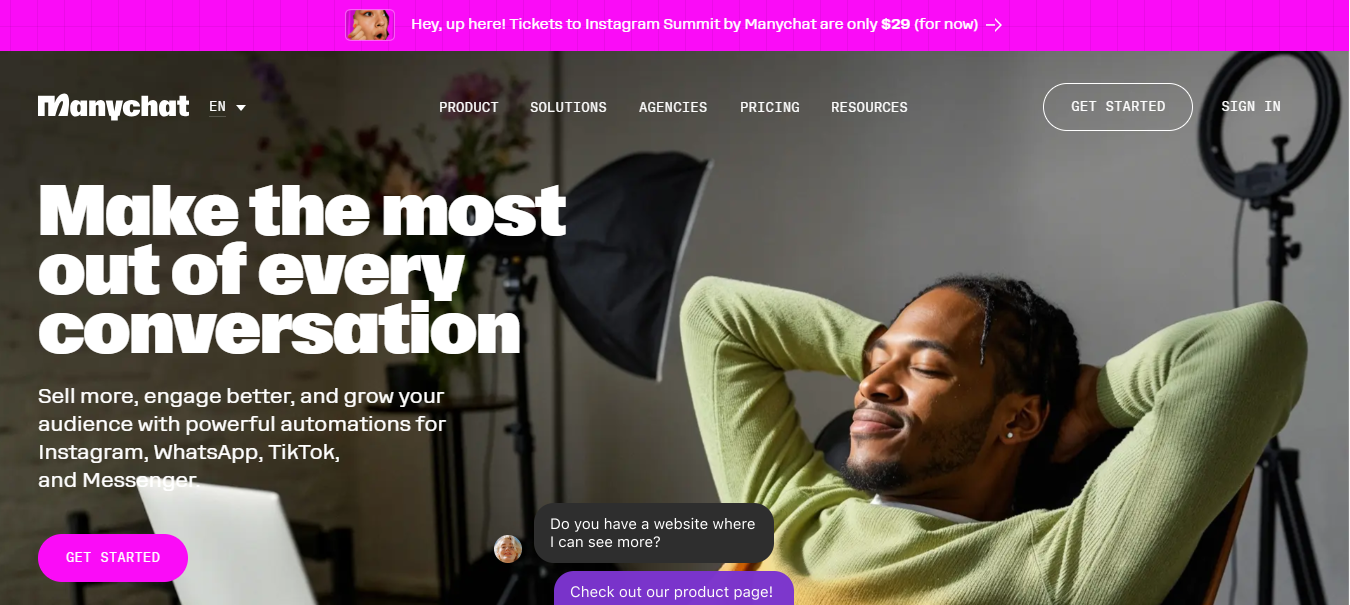Viewport: 1350px width, 605px height.
Task: Click the Instagram Summit banner thumbnail image
Action: 370,25
